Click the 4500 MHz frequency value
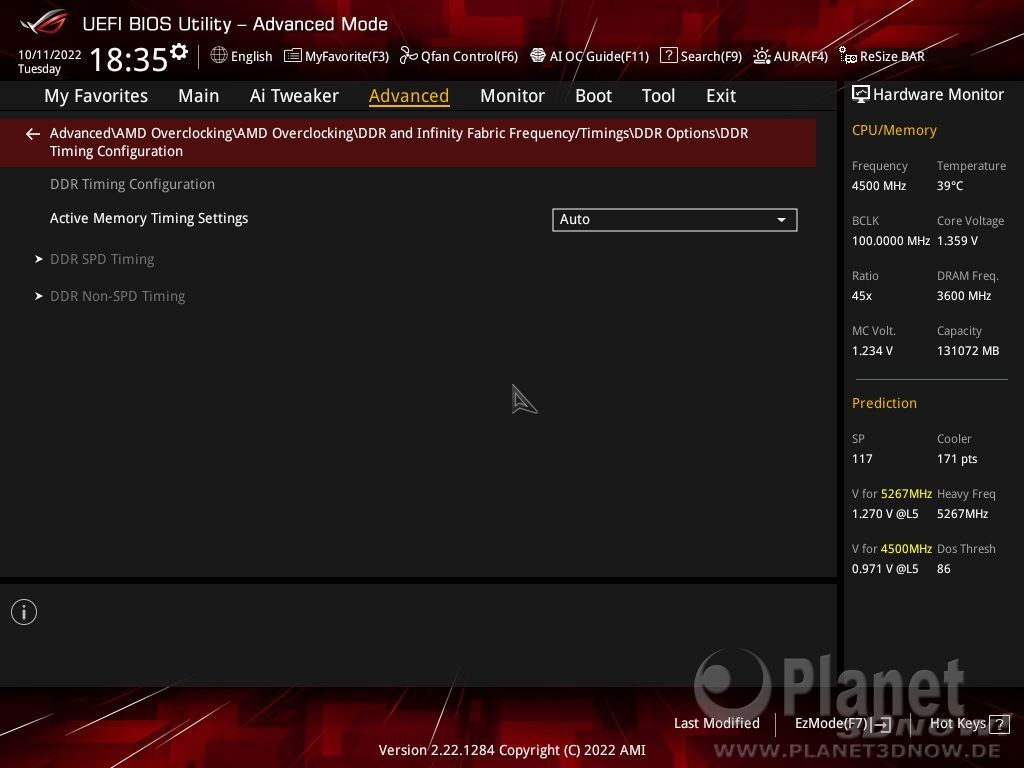The image size is (1024, 768). click(x=878, y=186)
